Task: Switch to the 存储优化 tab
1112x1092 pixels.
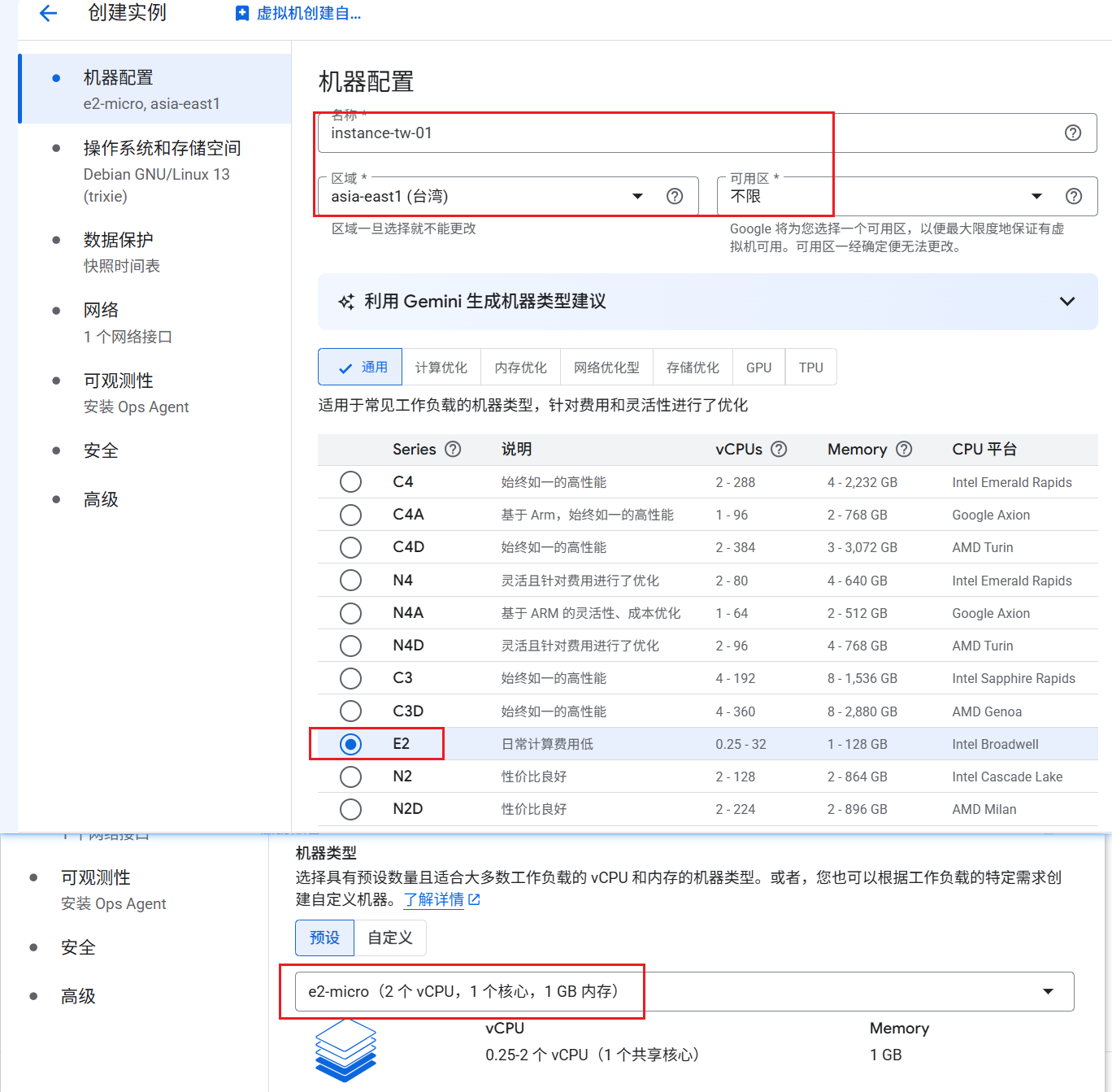Action: 693,367
